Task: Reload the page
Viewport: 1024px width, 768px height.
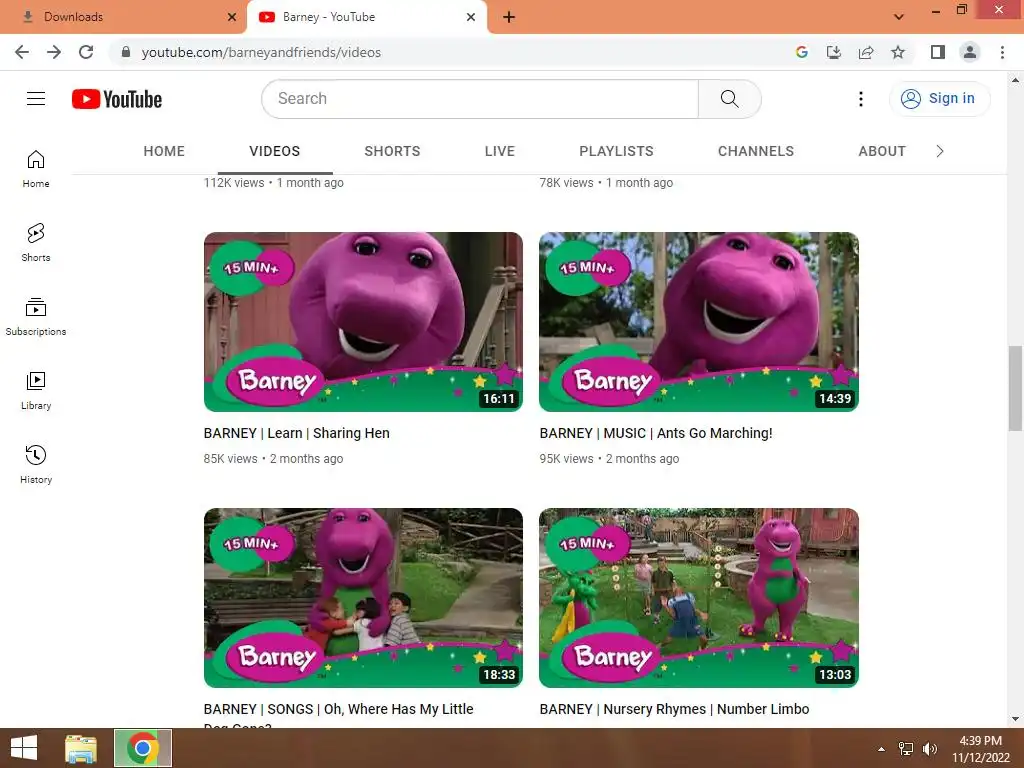Action: [86, 52]
